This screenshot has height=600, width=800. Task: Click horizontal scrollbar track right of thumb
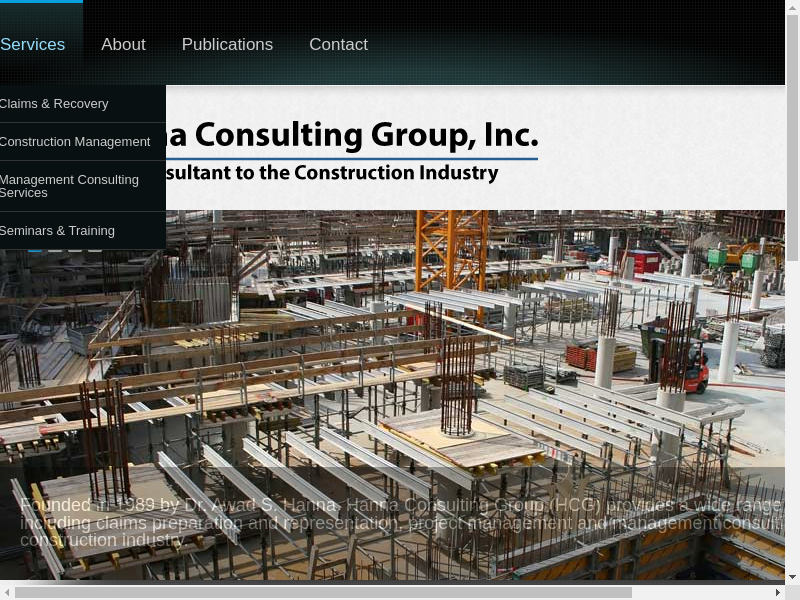[x=701, y=592]
